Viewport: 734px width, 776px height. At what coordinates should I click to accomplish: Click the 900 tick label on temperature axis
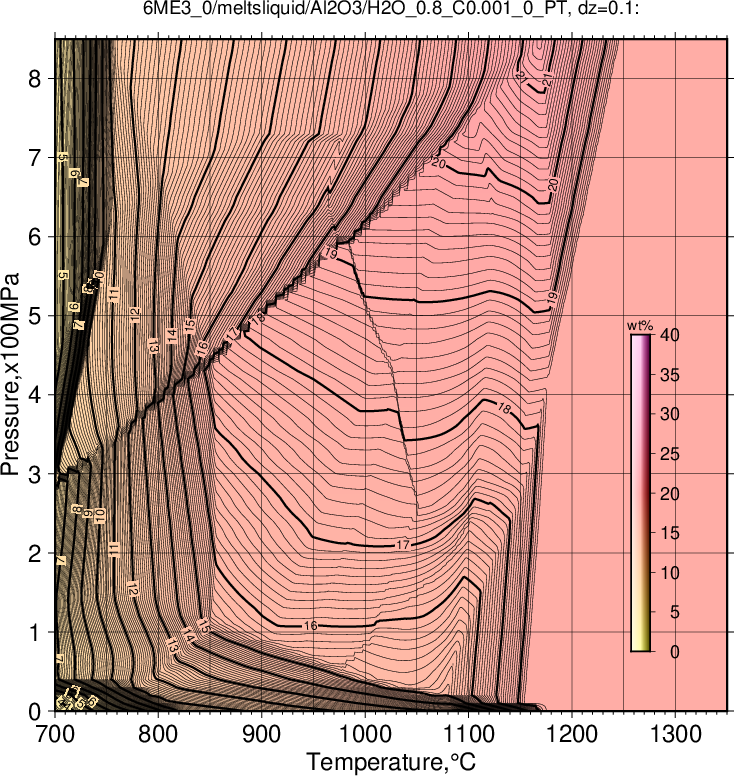coord(261,734)
